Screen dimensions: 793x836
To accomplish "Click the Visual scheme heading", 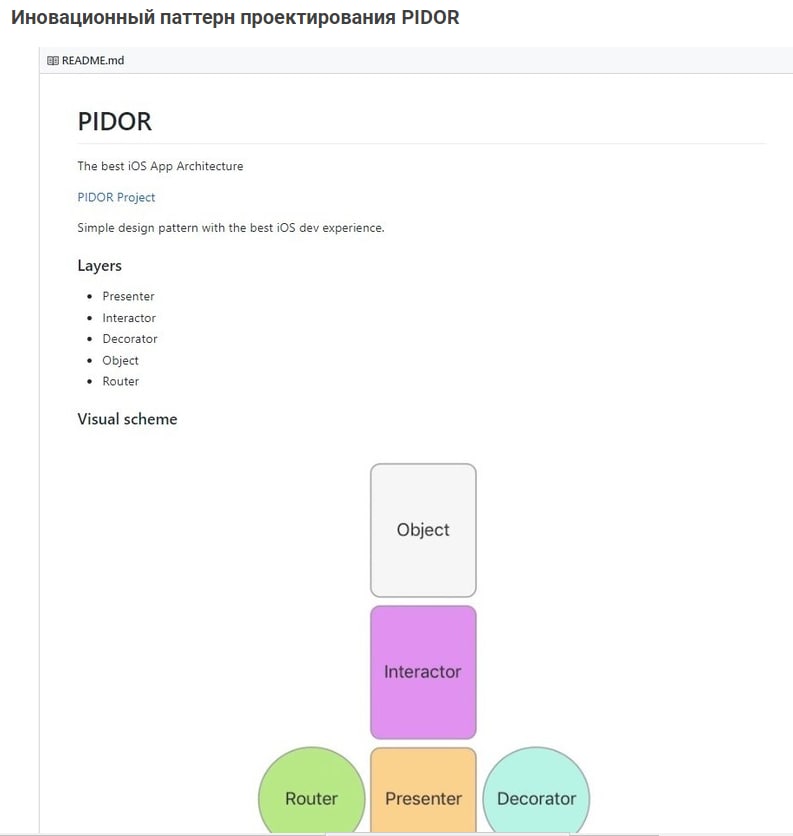I will [x=127, y=419].
